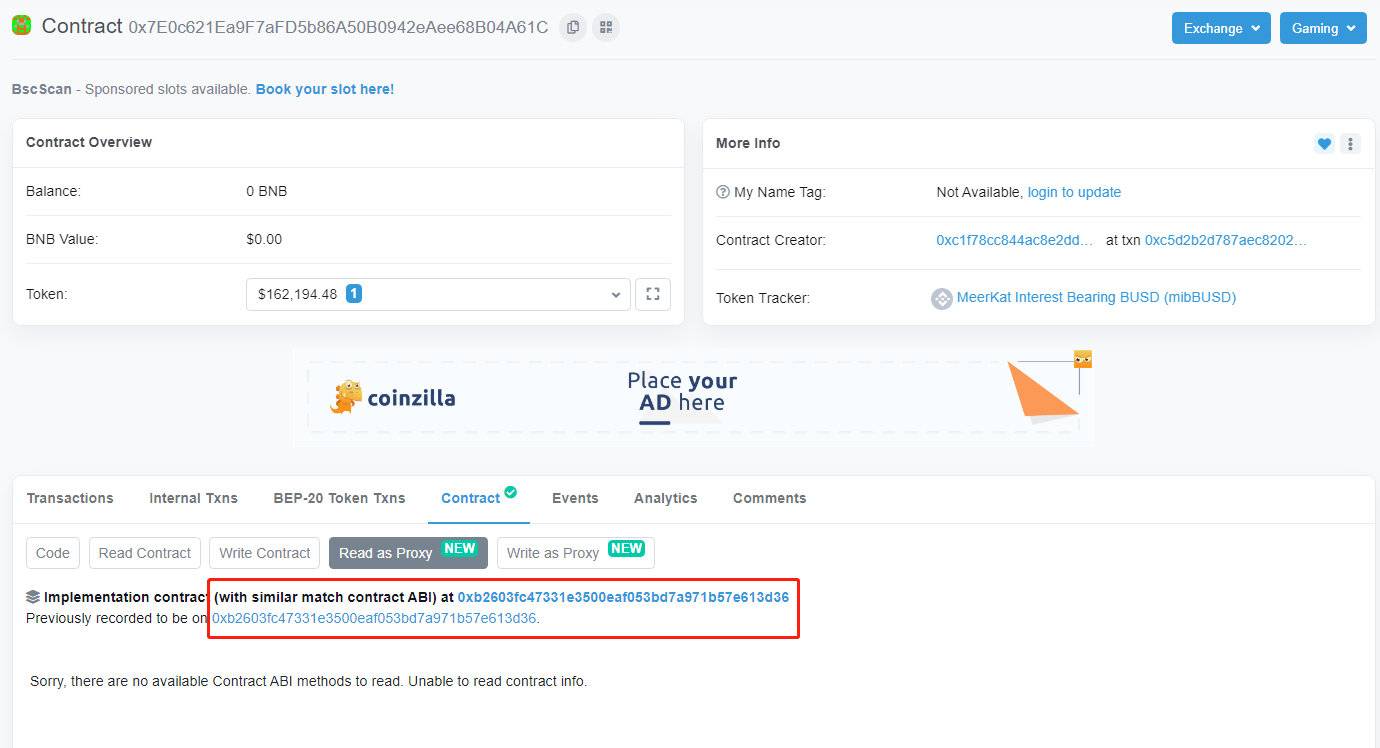Screen dimensions: 1380x748
Task: Click the implementation contract layers icon
Action: click(x=33, y=597)
